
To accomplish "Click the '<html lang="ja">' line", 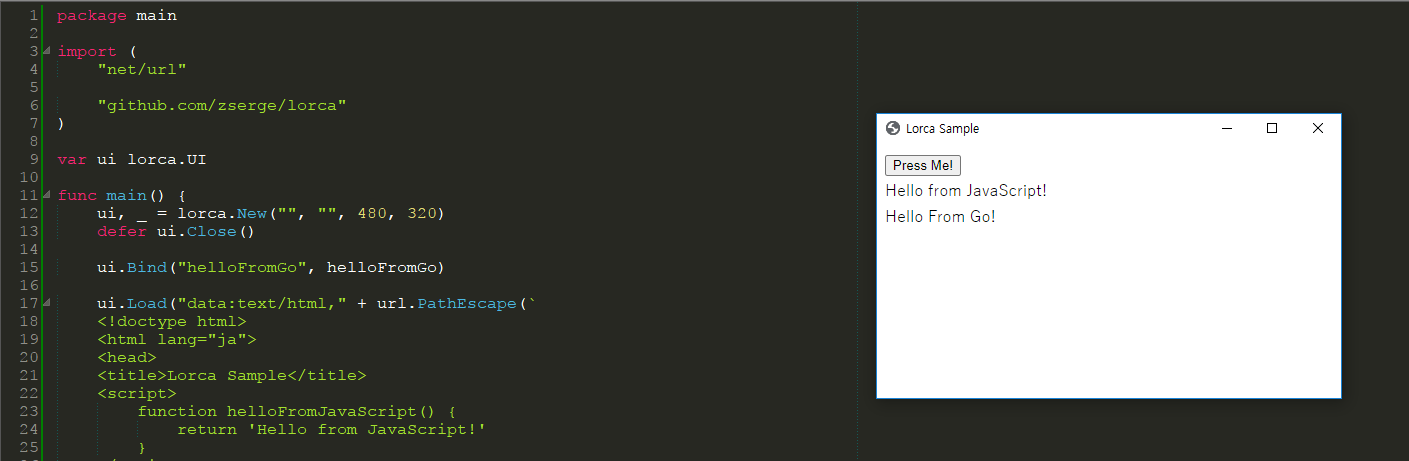I will pyautogui.click(x=177, y=339).
